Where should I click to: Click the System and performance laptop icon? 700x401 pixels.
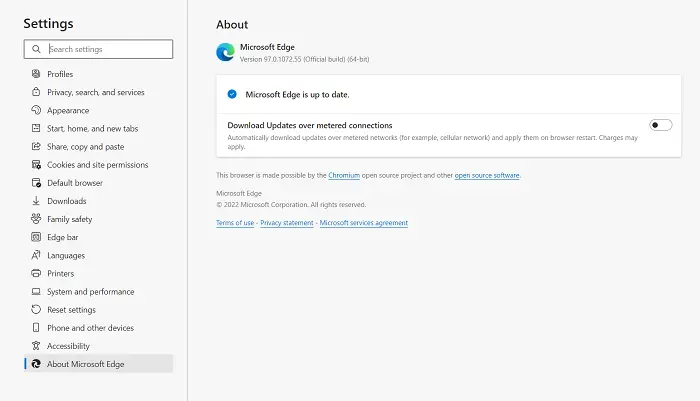click(36, 291)
